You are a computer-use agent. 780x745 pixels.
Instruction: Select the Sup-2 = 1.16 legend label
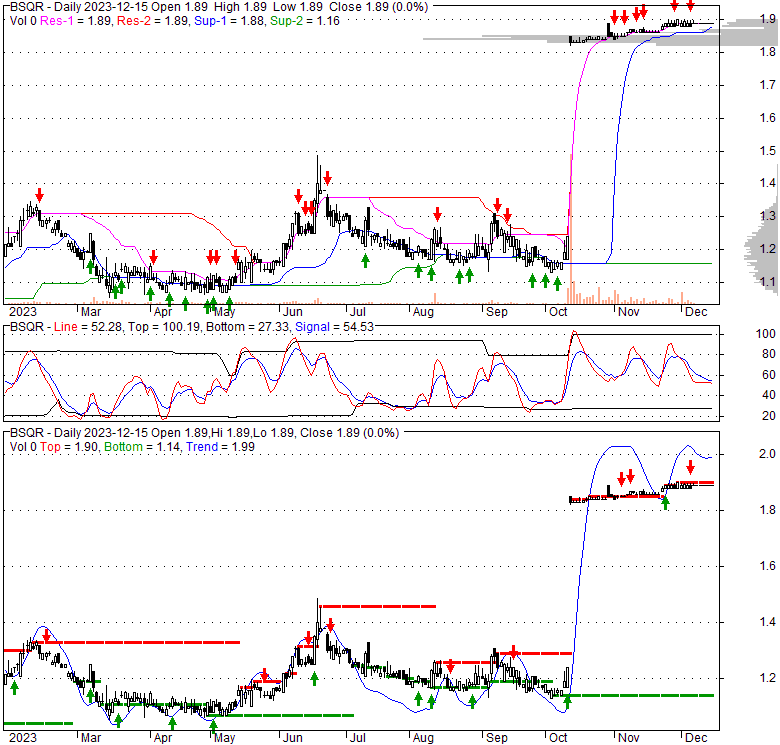point(305,21)
